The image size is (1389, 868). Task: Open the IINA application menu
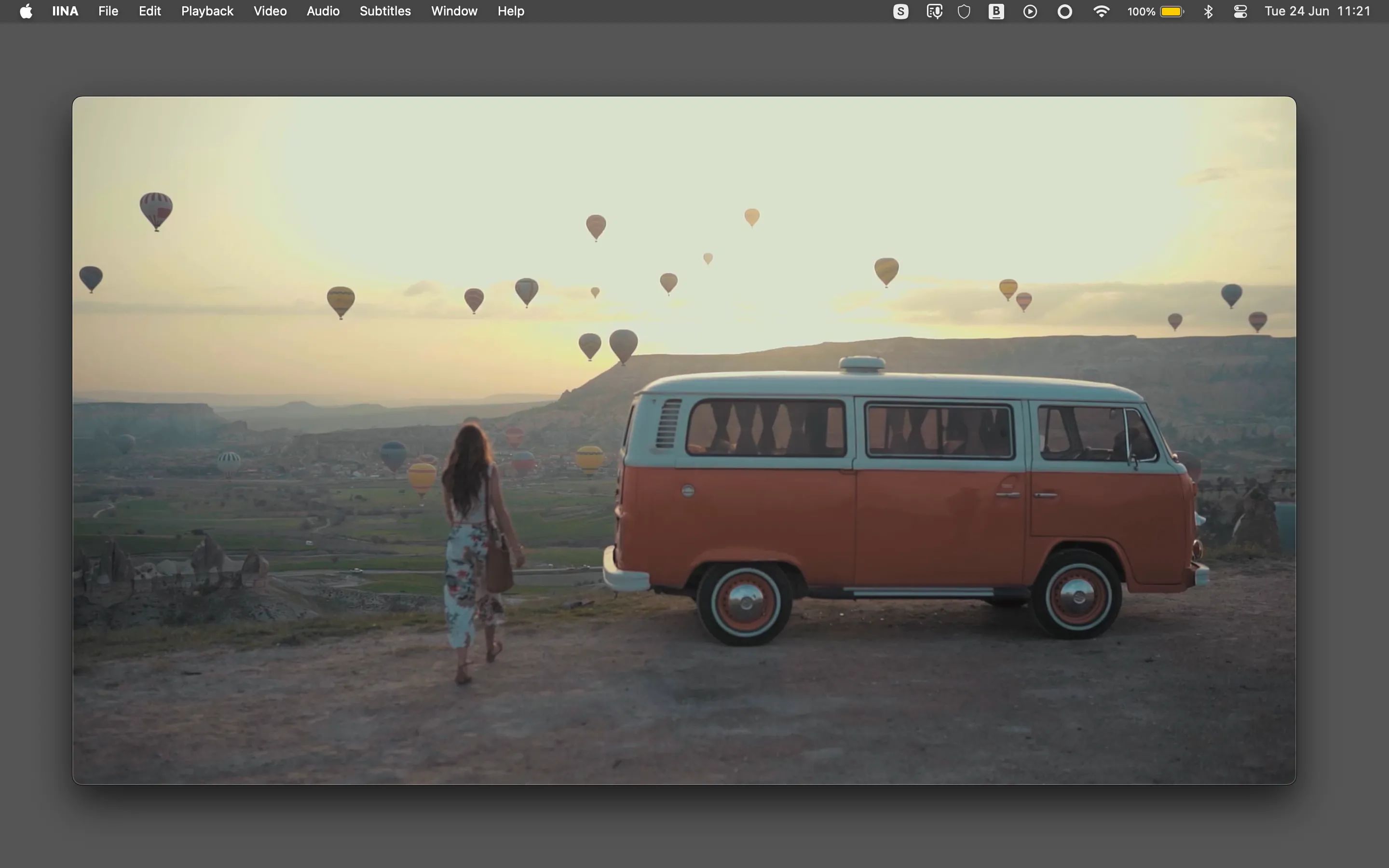coord(64,11)
